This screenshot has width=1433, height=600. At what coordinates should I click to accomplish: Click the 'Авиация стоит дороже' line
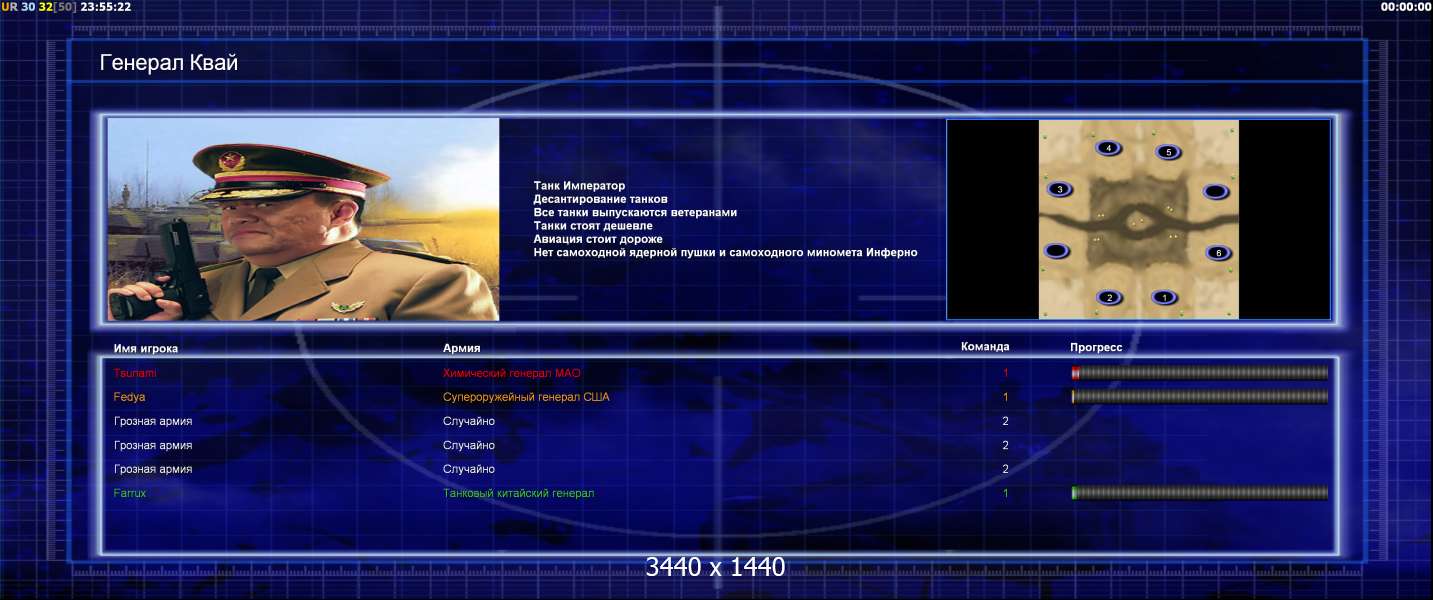pyautogui.click(x=598, y=239)
